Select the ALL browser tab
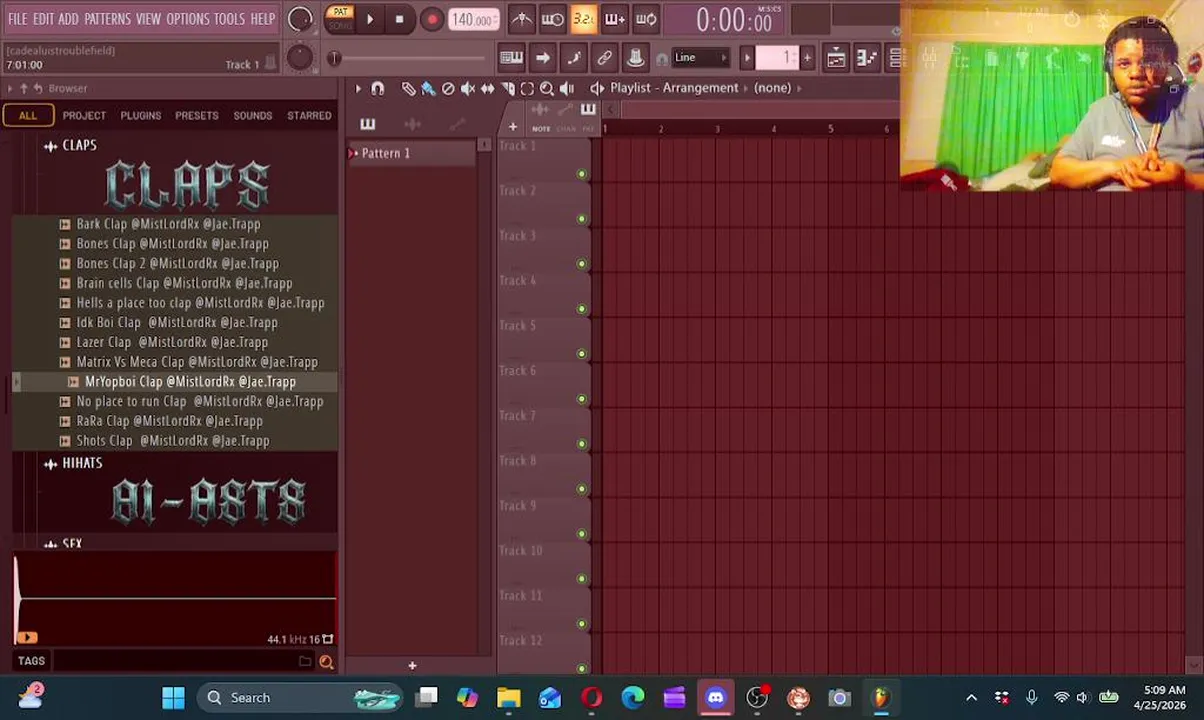Viewport: 1204px width, 720px height. tap(28, 116)
